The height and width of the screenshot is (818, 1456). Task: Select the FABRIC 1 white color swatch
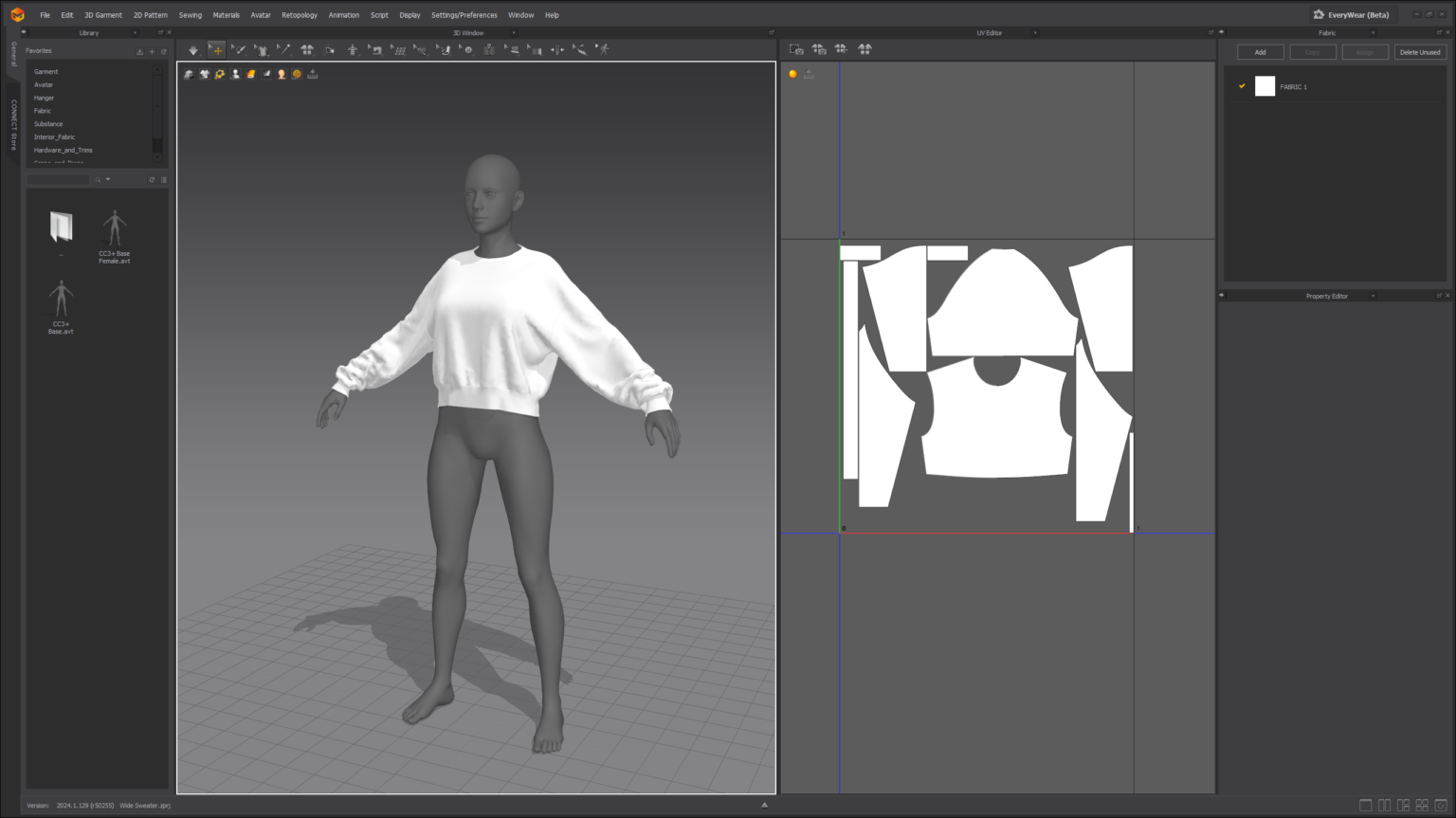(1265, 86)
